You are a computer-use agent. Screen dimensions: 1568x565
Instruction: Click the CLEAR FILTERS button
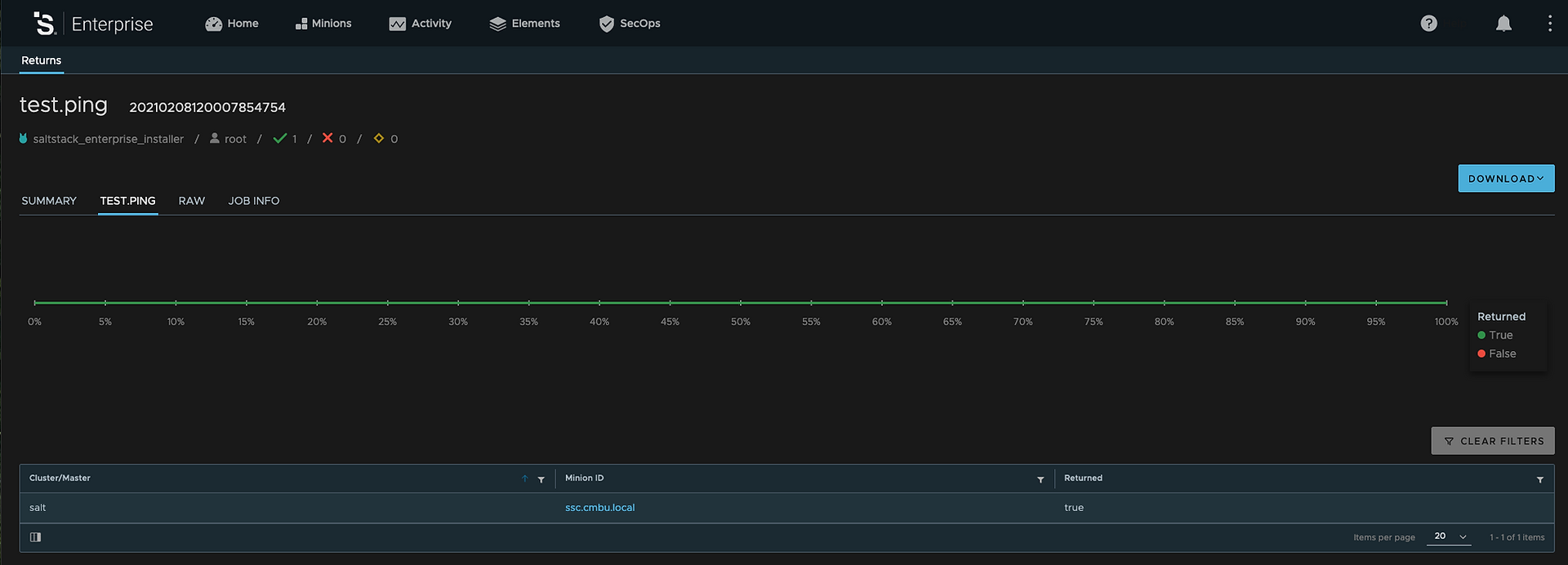[x=1493, y=441]
